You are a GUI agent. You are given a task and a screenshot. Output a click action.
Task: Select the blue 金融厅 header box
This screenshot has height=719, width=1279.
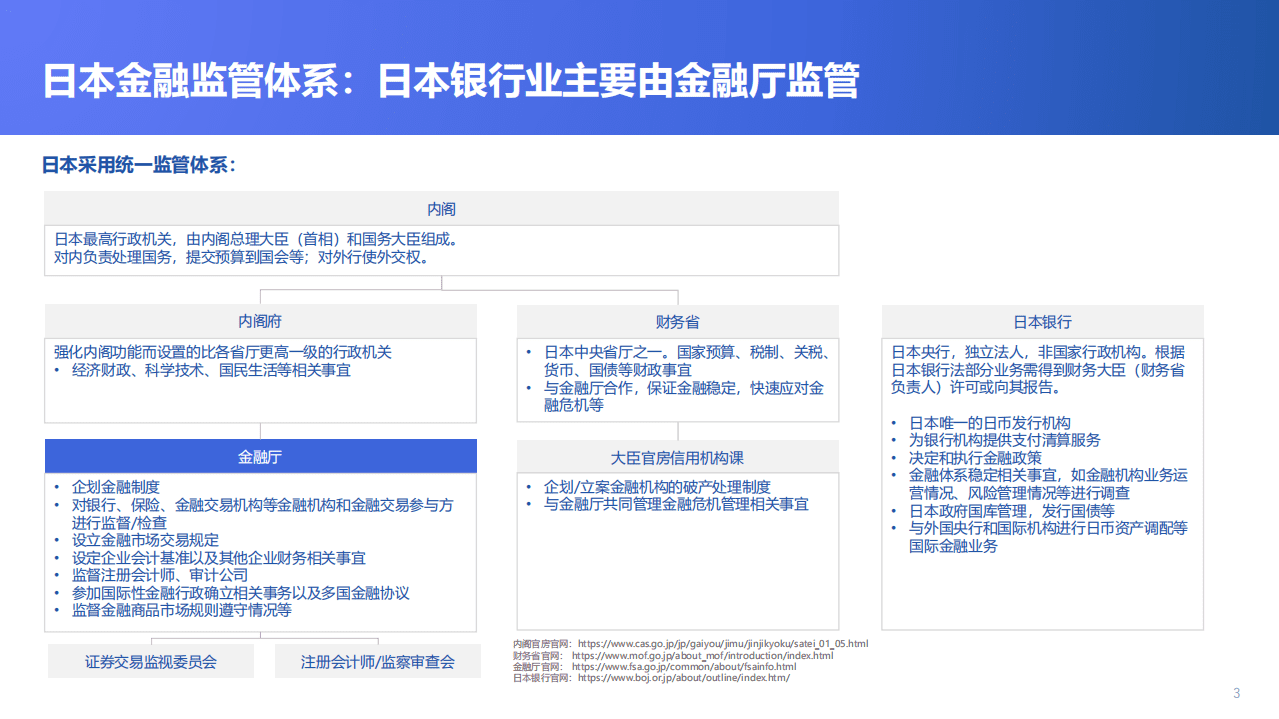tap(260, 456)
